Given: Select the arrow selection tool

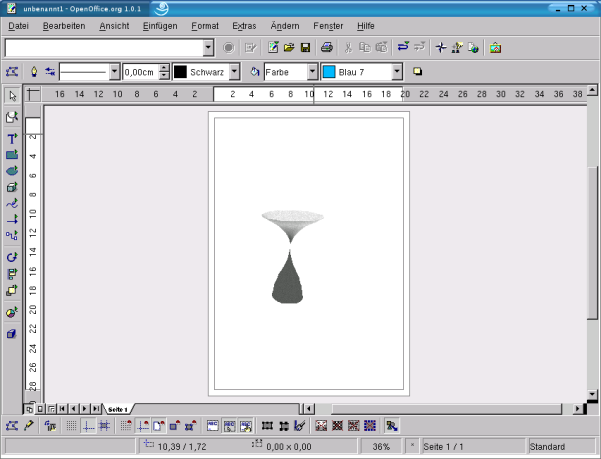Looking at the screenshot, I should pyautogui.click(x=12, y=95).
